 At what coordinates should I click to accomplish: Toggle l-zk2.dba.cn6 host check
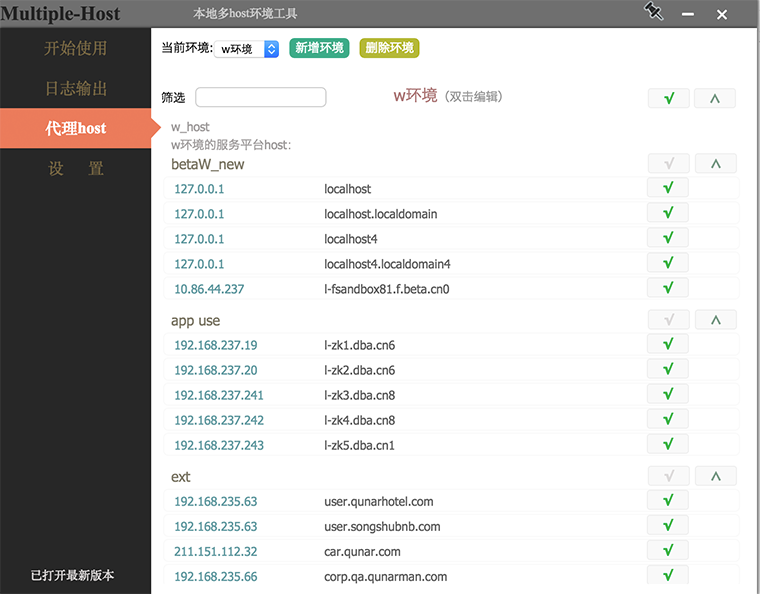(668, 369)
